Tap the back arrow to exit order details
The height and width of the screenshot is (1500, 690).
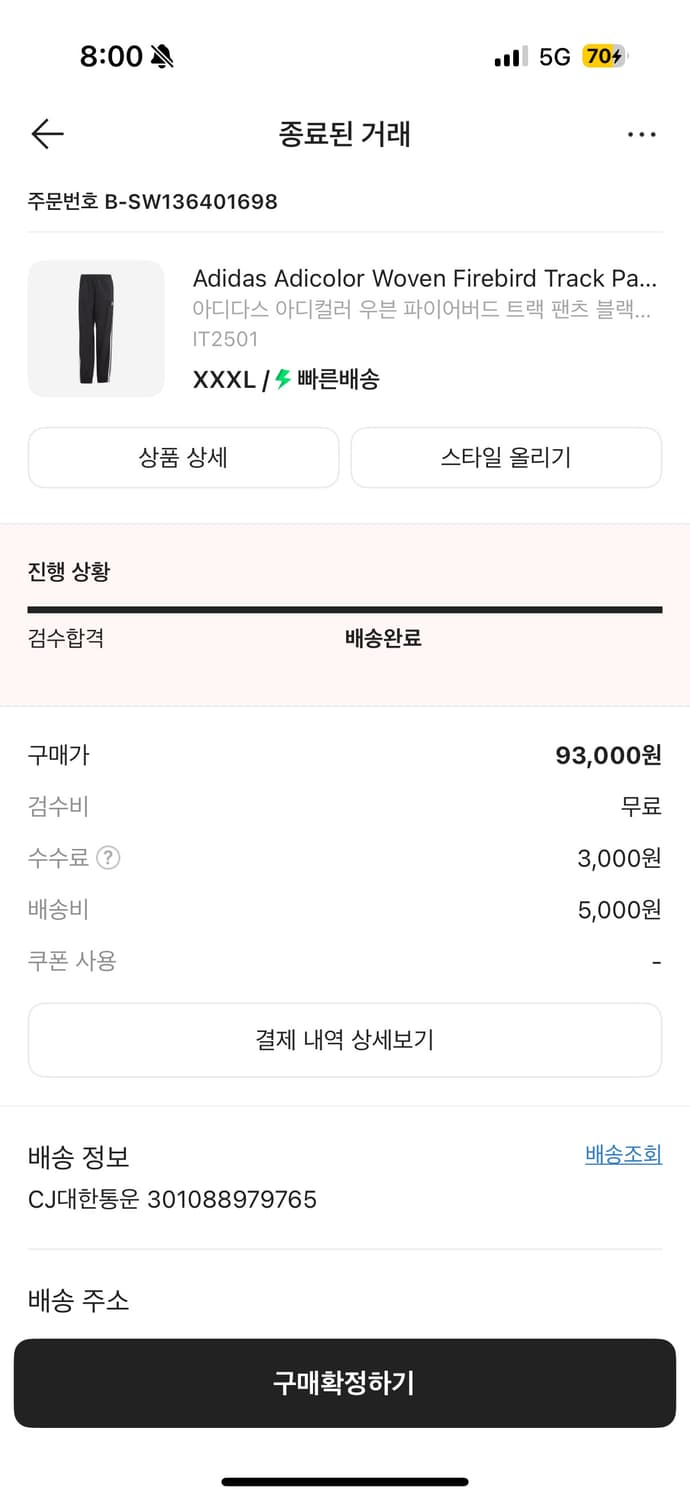point(46,133)
